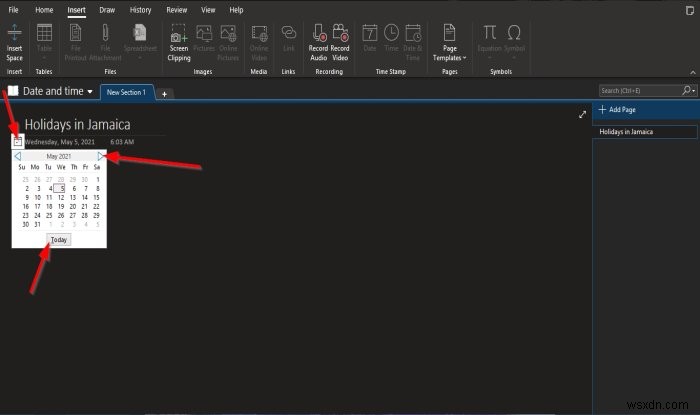The width and height of the screenshot is (700, 415).
Task: Click the Today button in calendar
Action: point(58,240)
